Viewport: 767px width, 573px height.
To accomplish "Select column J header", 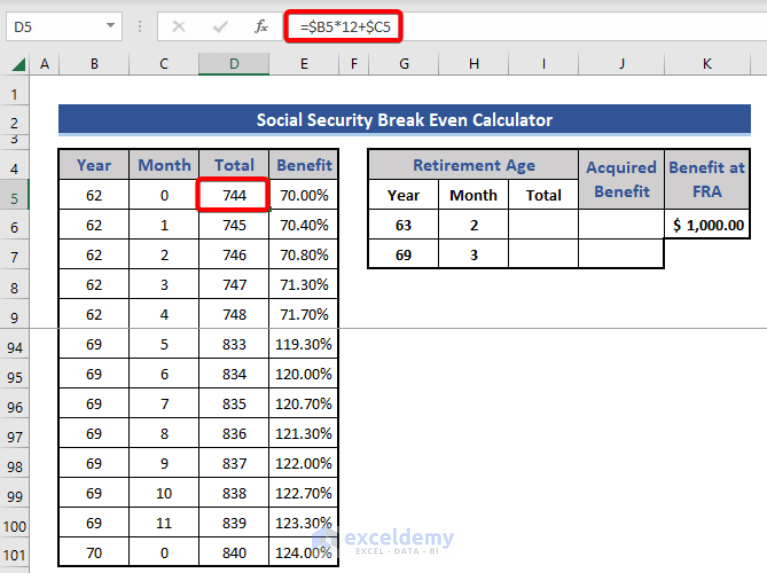I will [621, 64].
